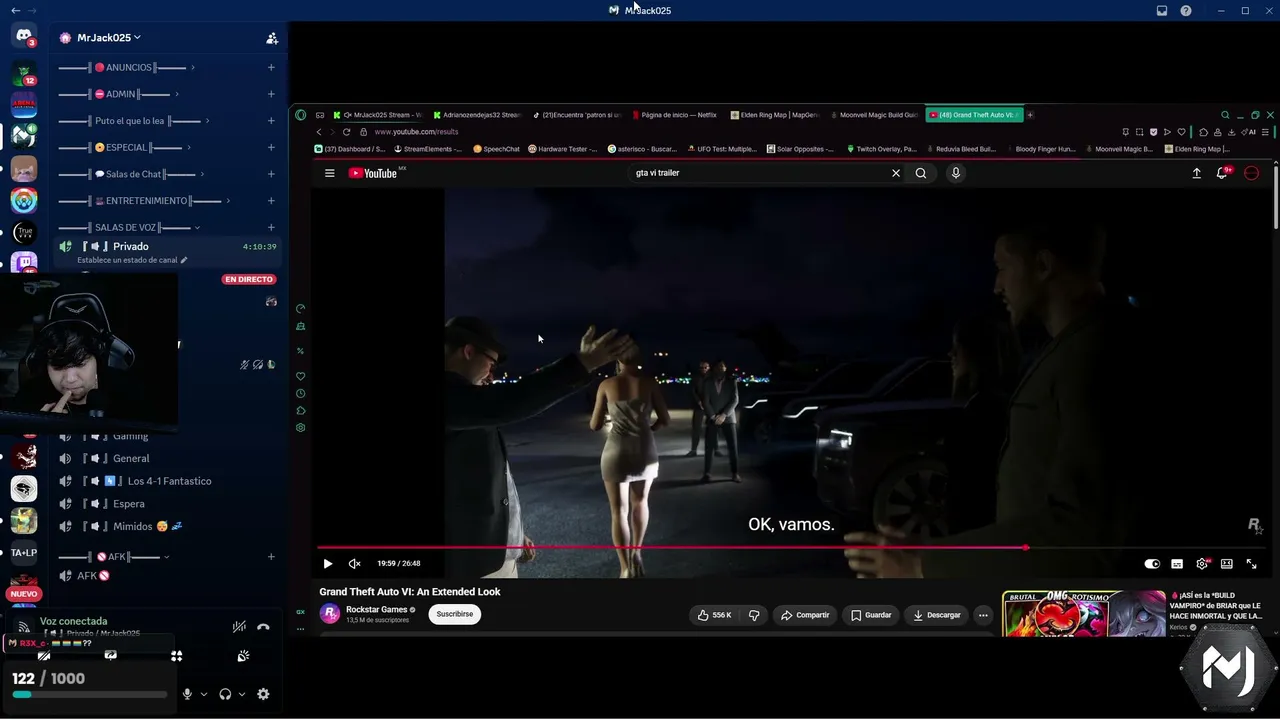Collapse the AFK category
The width and height of the screenshot is (1280, 720).
[x=114, y=557]
